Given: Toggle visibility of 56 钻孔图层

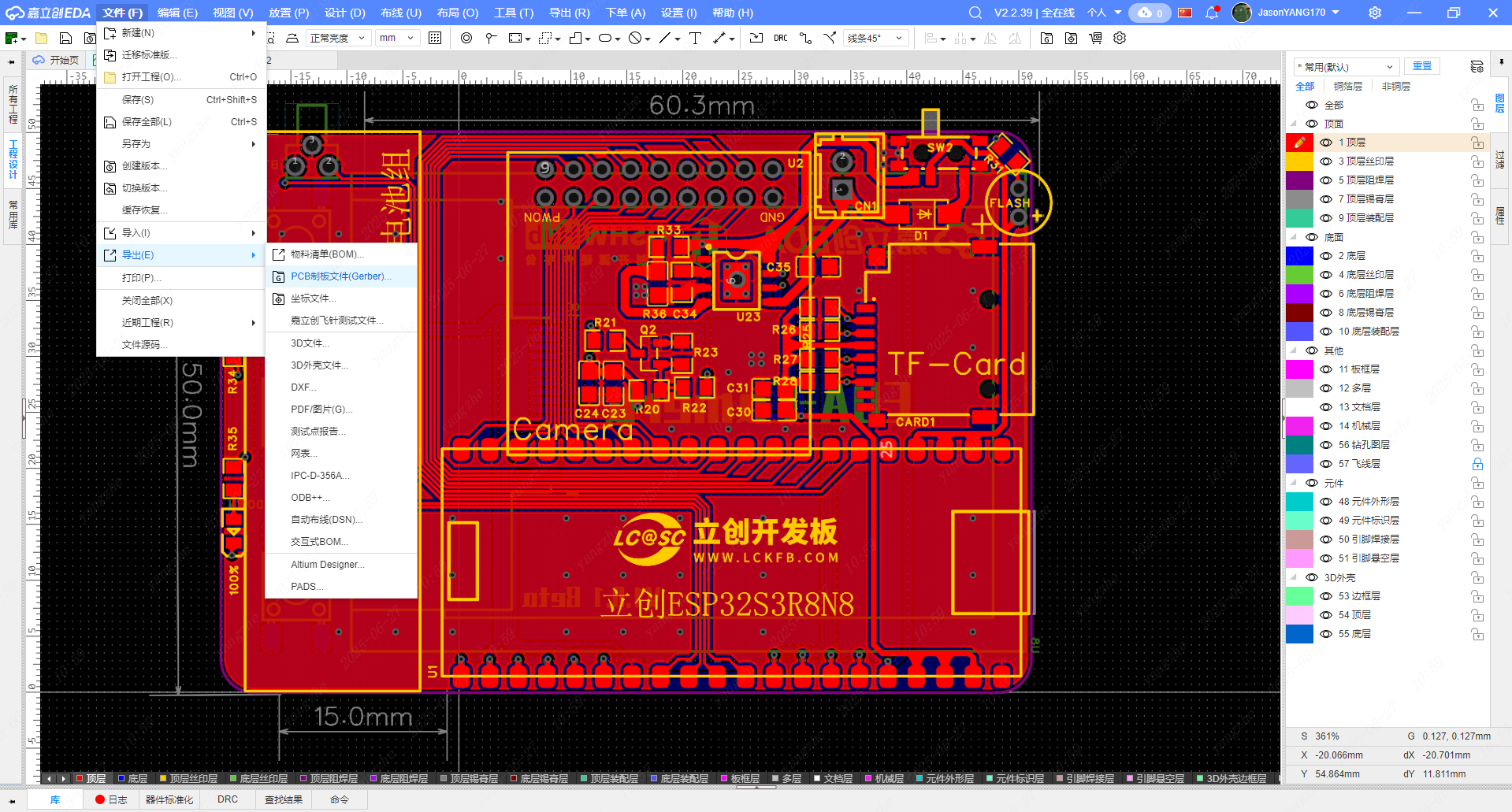Looking at the screenshot, I should (1326, 445).
